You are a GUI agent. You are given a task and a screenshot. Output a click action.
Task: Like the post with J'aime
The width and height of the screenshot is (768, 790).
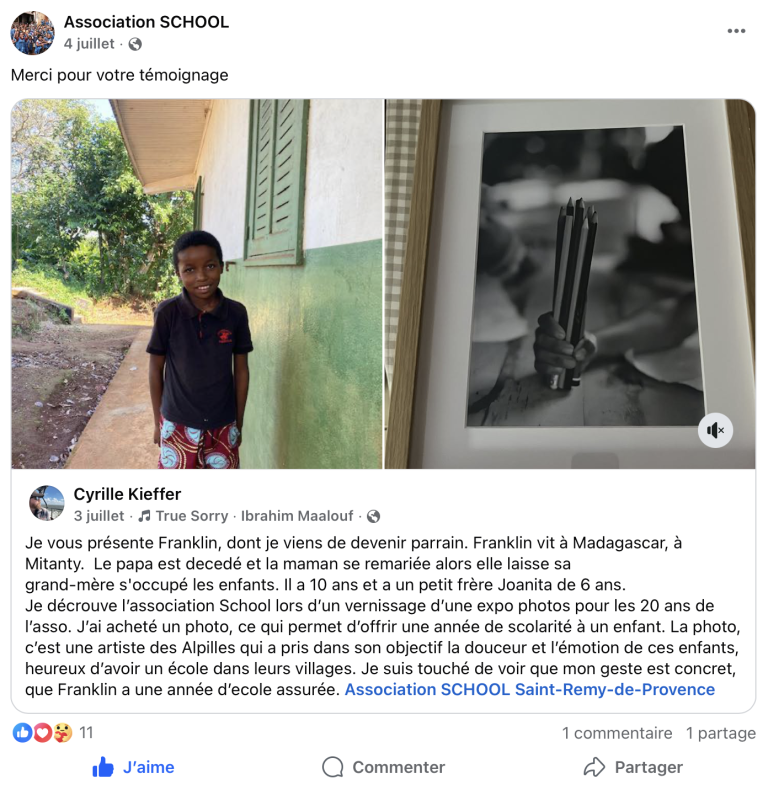[133, 767]
